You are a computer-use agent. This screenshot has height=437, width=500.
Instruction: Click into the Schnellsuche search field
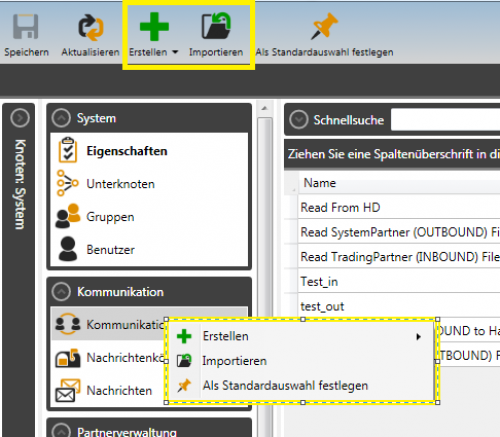tap(445, 119)
